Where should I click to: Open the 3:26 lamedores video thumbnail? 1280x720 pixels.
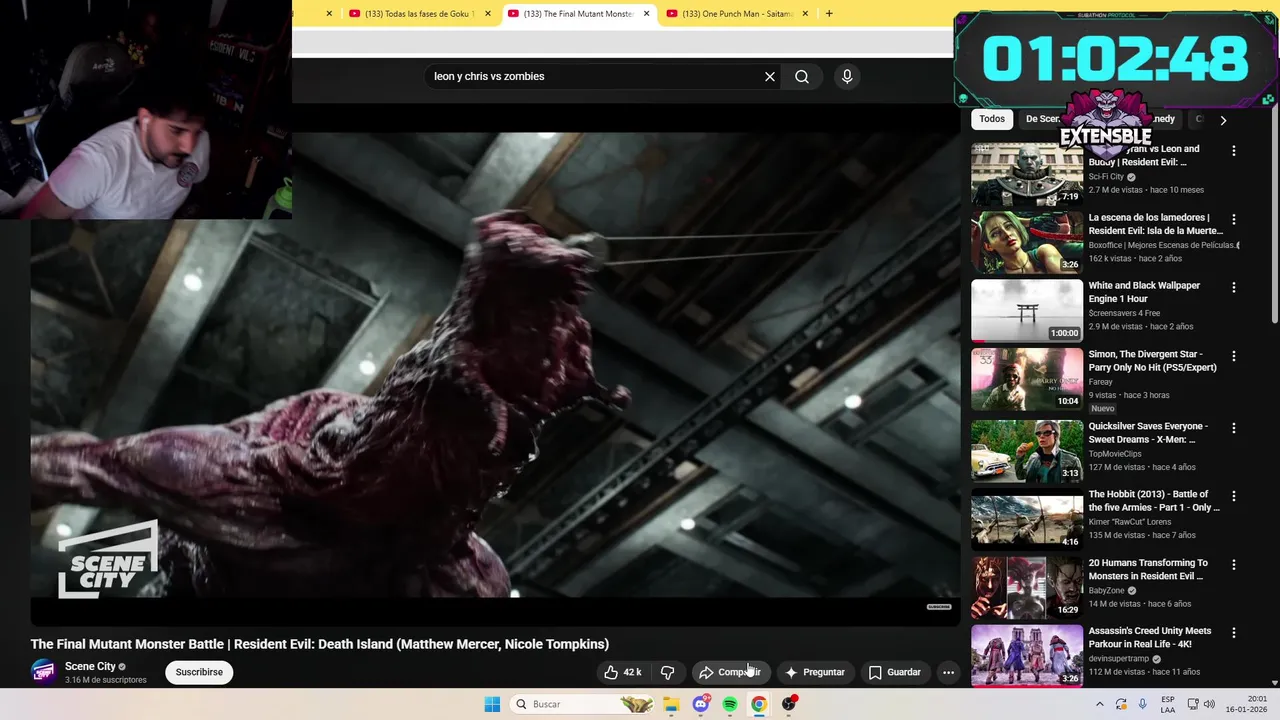1027,242
